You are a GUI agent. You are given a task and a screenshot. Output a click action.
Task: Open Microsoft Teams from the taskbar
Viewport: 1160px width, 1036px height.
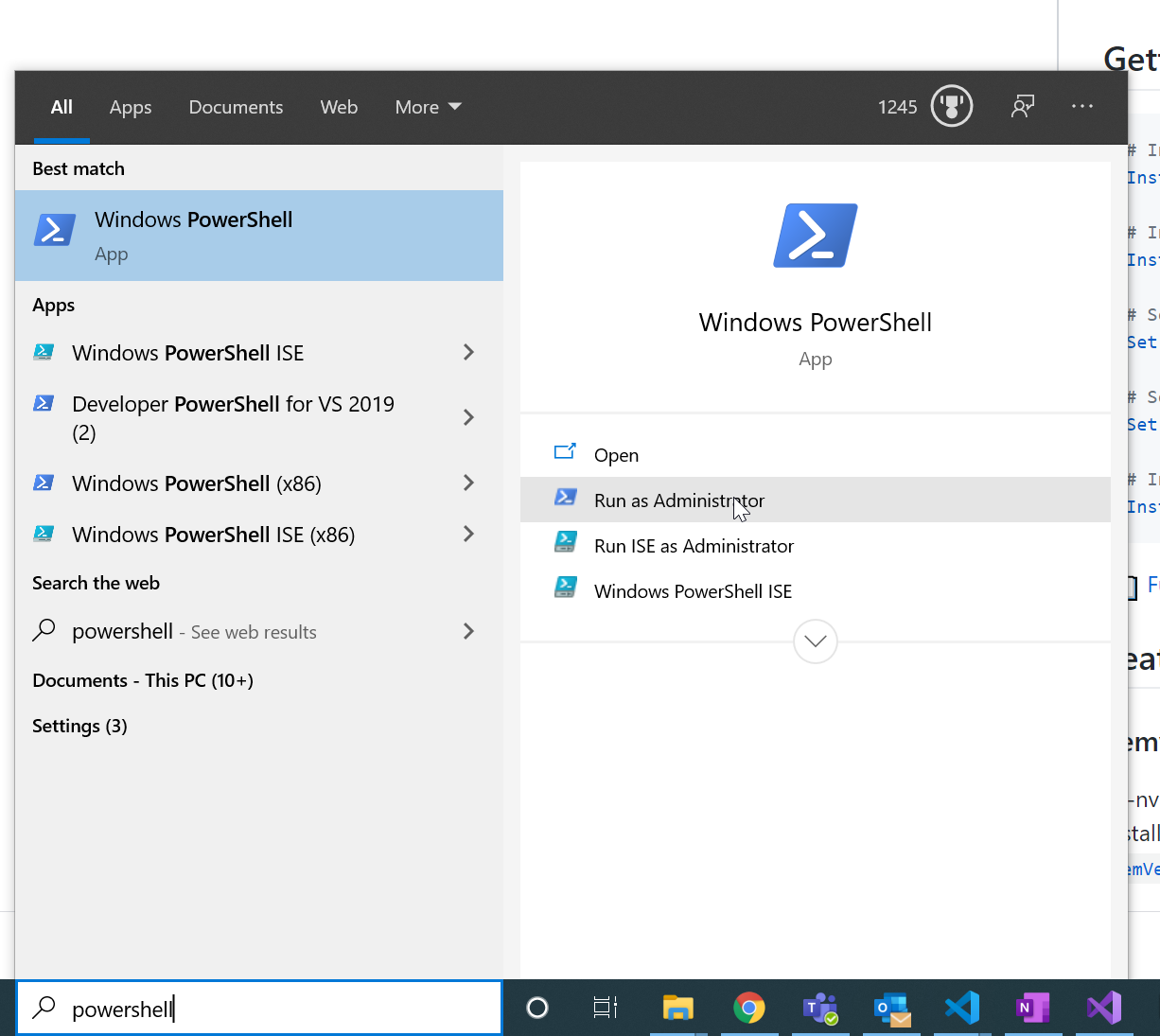[x=820, y=1008]
